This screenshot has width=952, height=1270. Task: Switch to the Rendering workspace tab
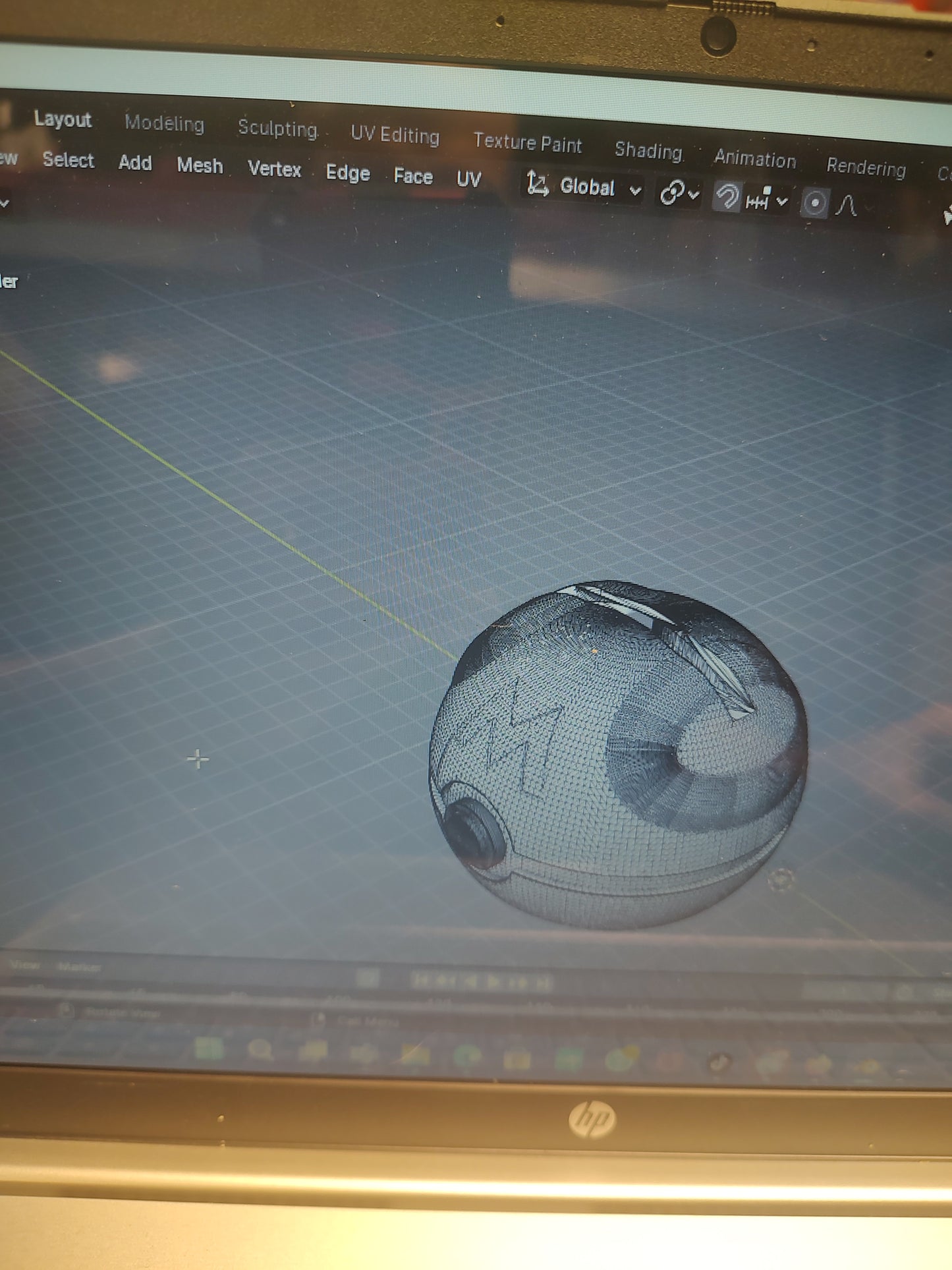pos(866,167)
